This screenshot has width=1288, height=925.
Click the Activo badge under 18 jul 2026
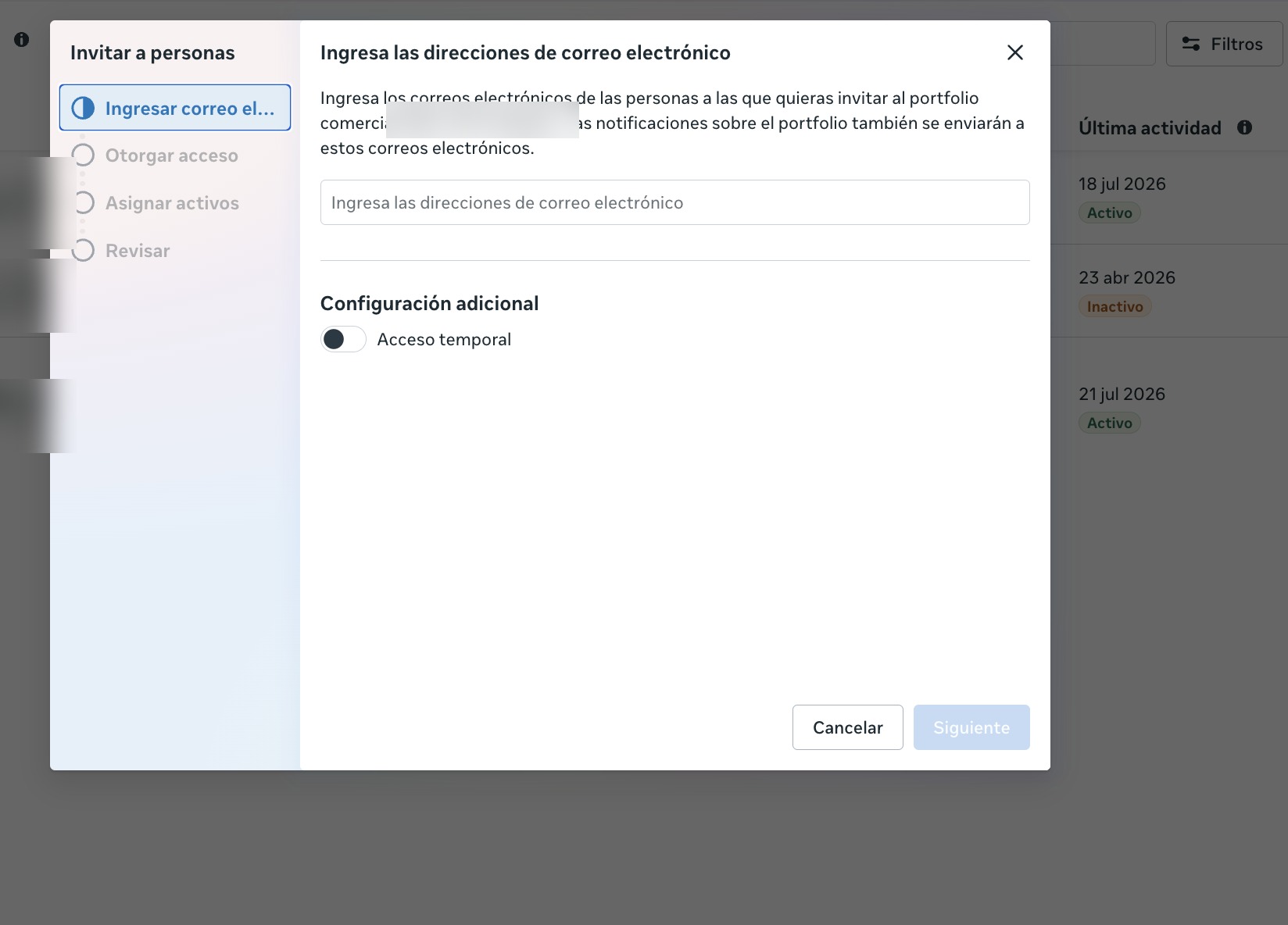(x=1109, y=212)
